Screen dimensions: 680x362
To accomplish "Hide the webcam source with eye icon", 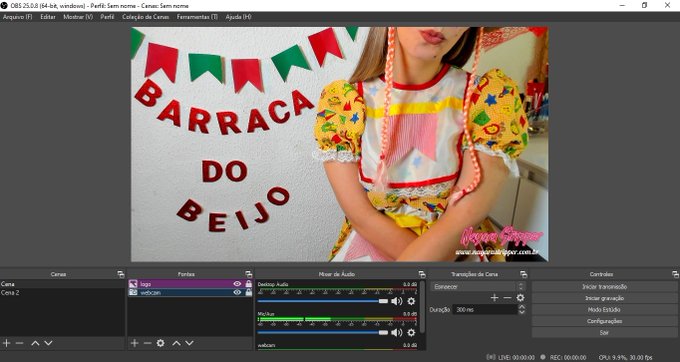I will 237,293.
